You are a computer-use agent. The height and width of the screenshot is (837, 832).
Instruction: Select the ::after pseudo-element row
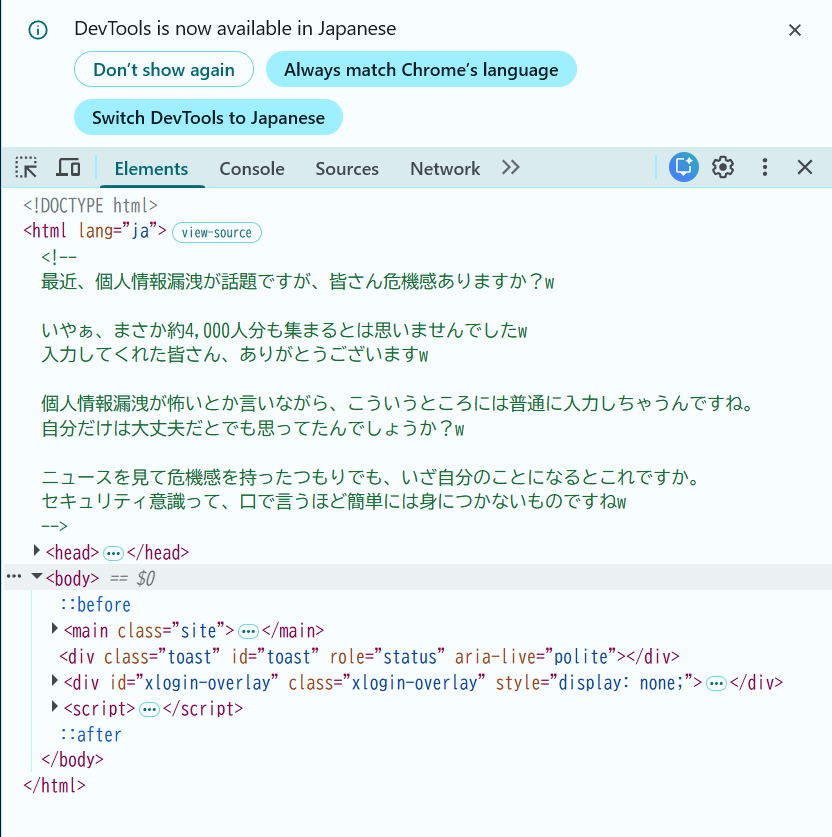(91, 735)
